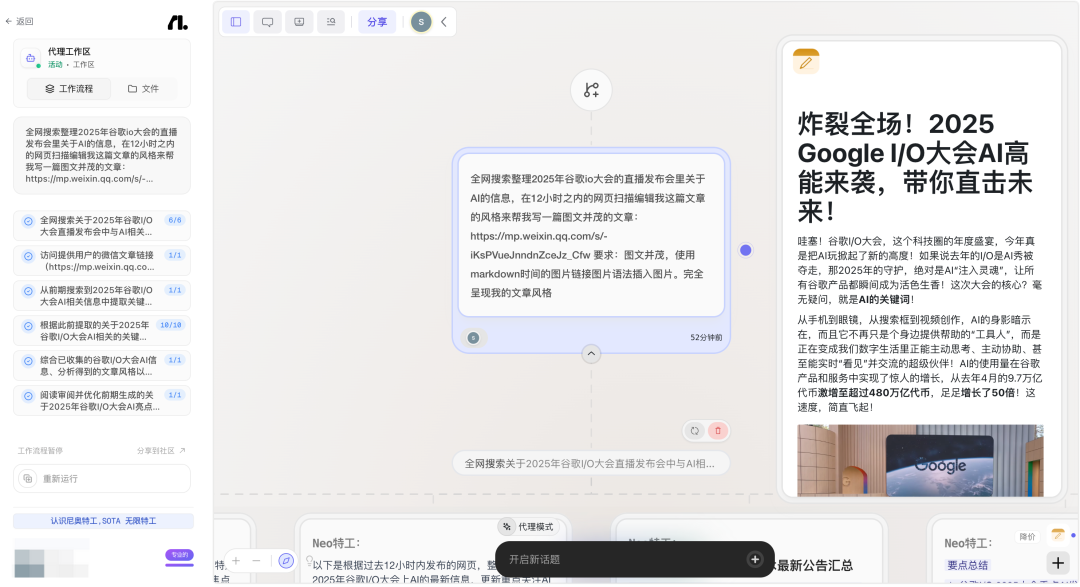1080x587 pixels.
Task: Click the blue dot connector beside prompt card
Action: [x=745, y=250]
